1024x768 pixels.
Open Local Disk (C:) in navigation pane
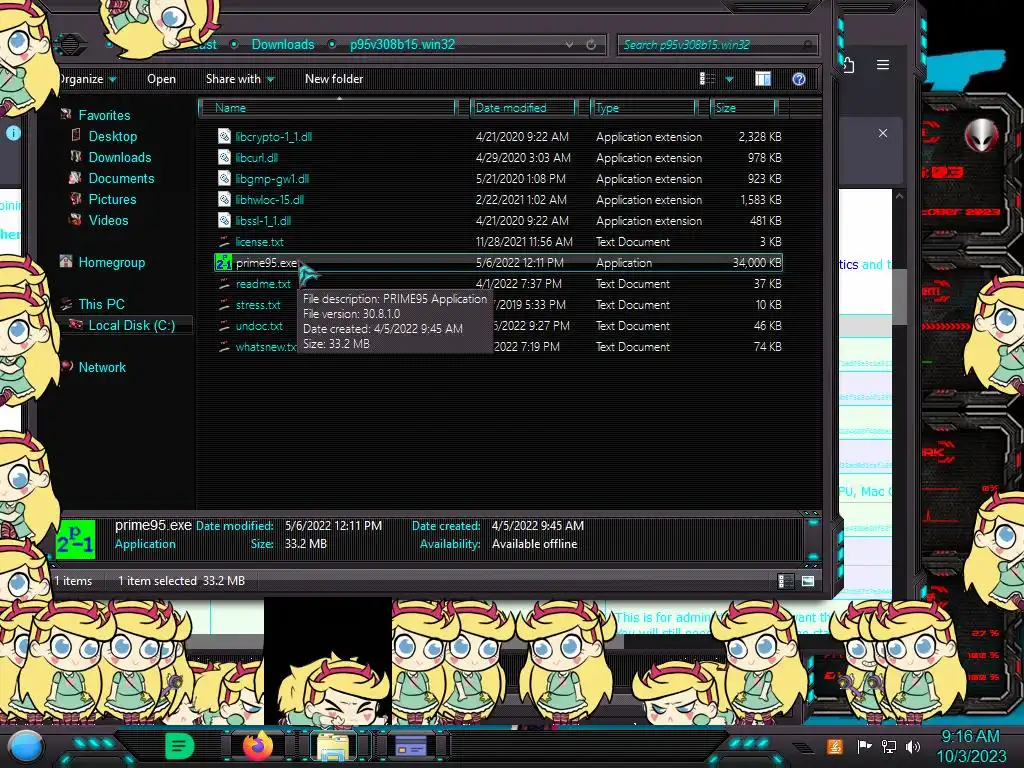click(131, 325)
